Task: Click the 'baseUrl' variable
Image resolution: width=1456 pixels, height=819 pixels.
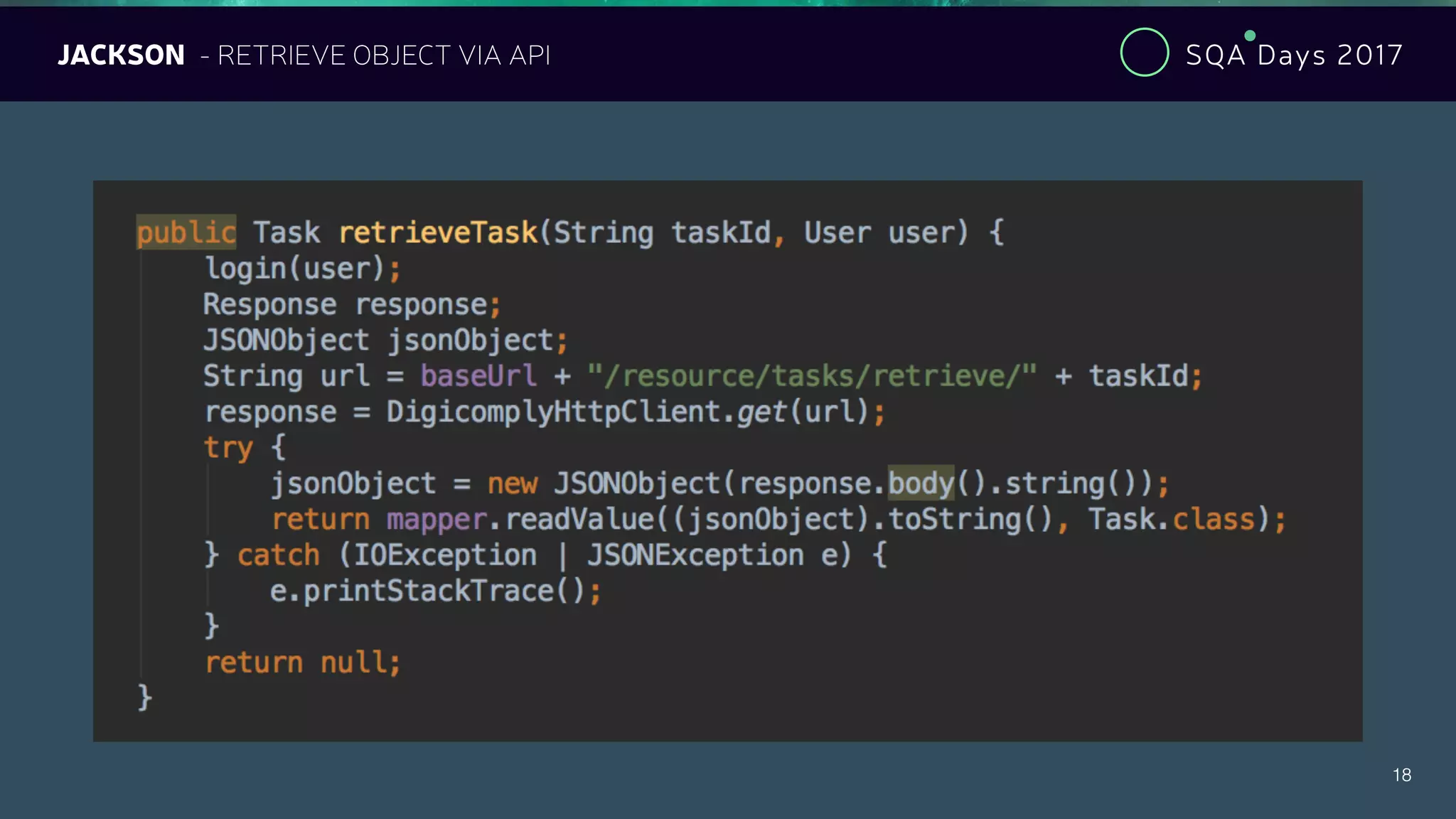Action: (478, 376)
